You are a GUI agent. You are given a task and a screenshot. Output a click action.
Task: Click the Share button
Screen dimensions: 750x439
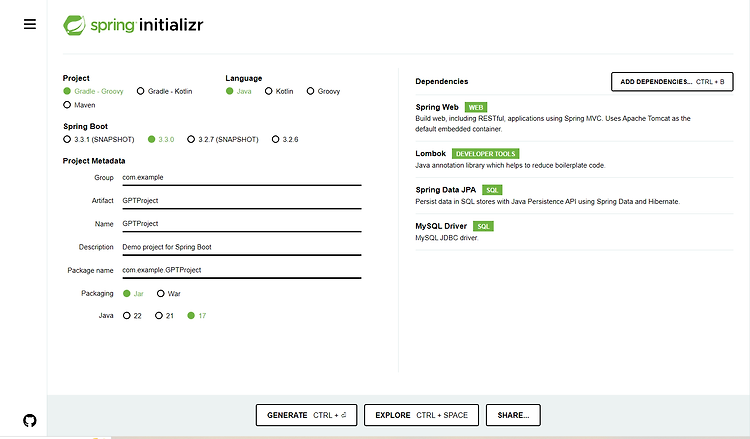point(513,415)
